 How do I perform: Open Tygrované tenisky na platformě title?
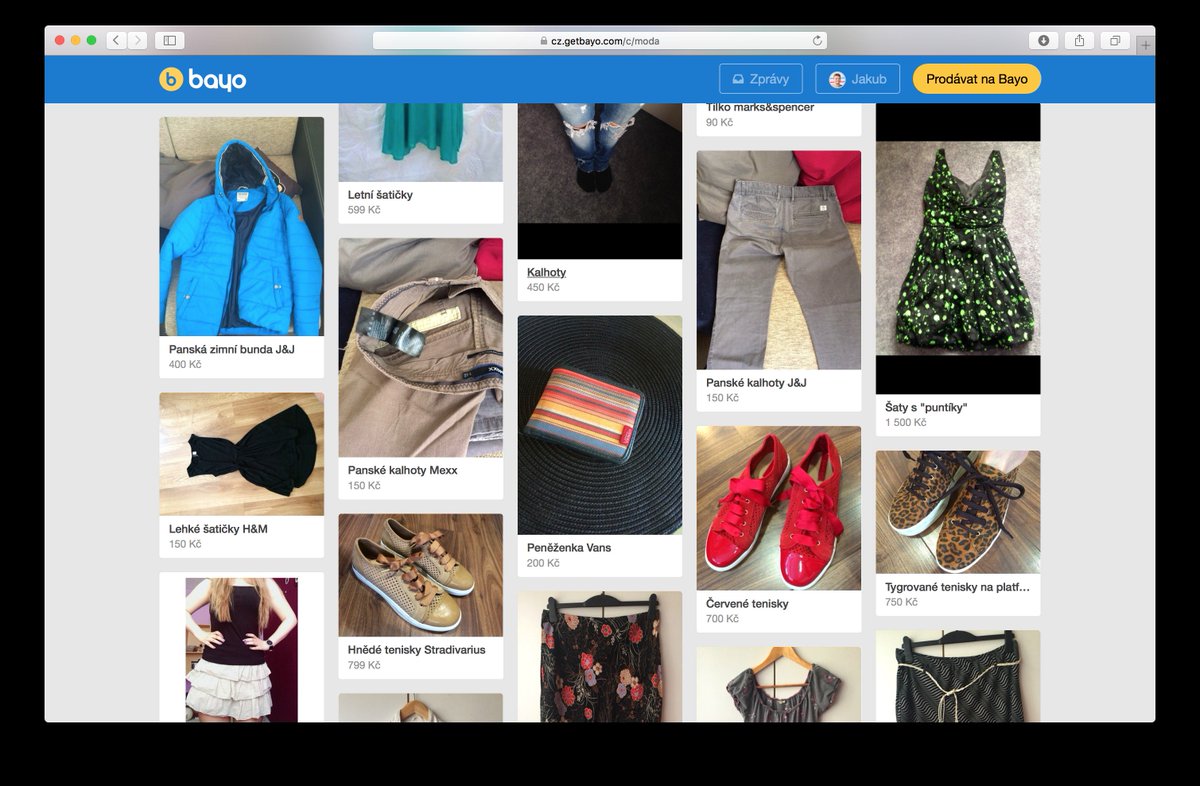click(957, 588)
